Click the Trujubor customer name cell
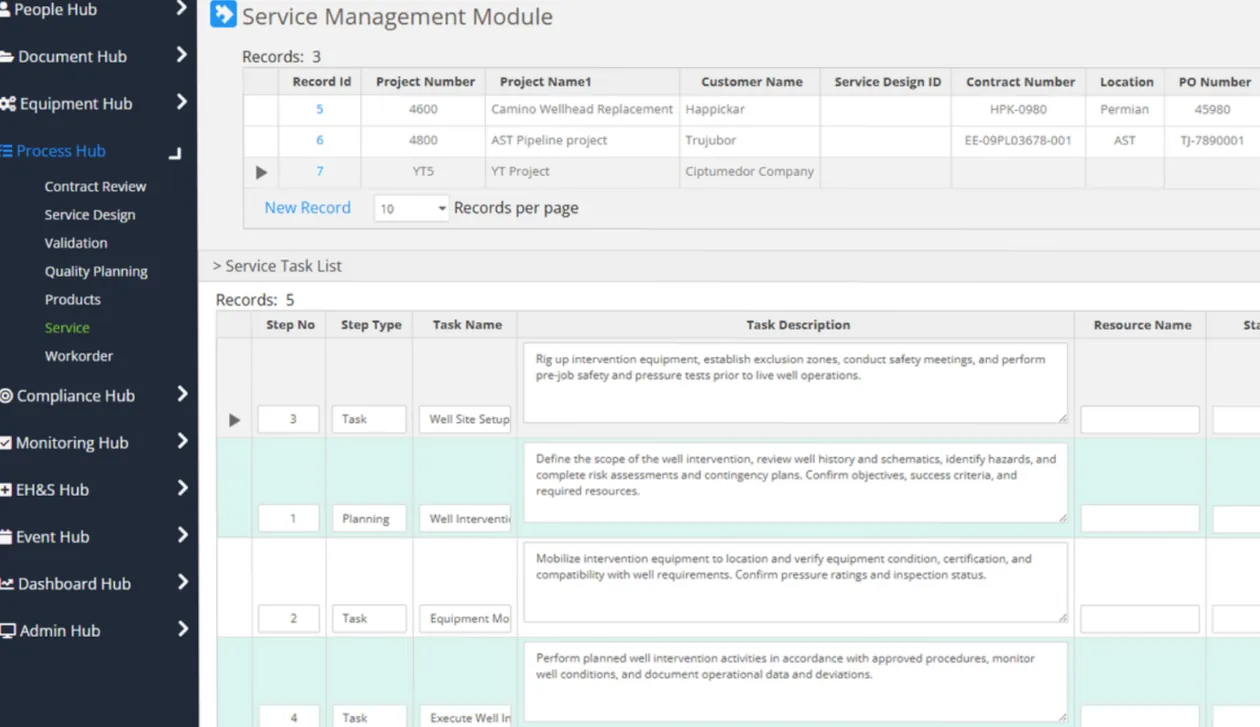Viewport: 1260px width, 727px height. (750, 141)
